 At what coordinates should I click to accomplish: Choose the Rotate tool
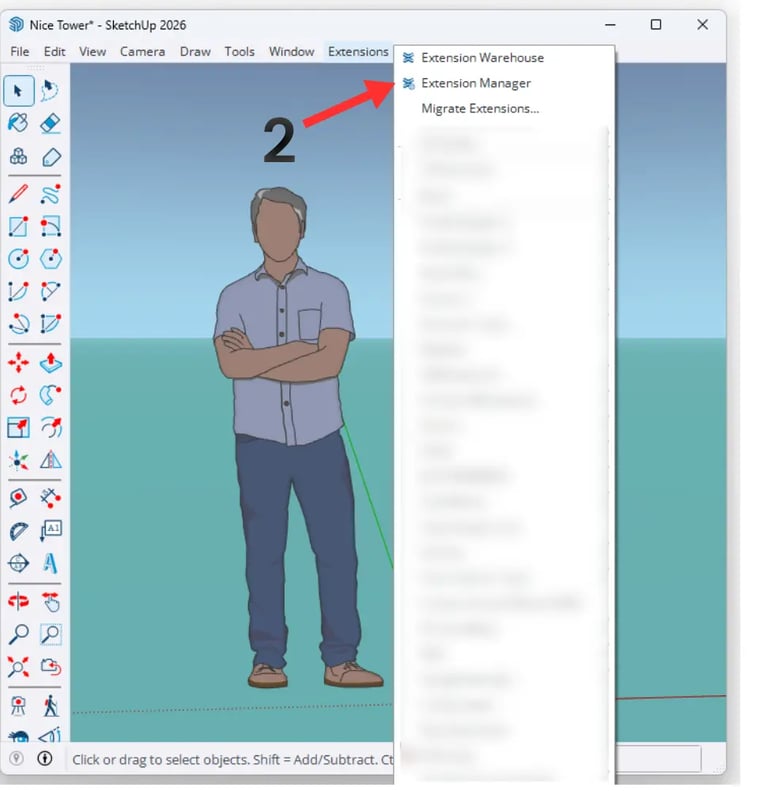pyautogui.click(x=19, y=395)
